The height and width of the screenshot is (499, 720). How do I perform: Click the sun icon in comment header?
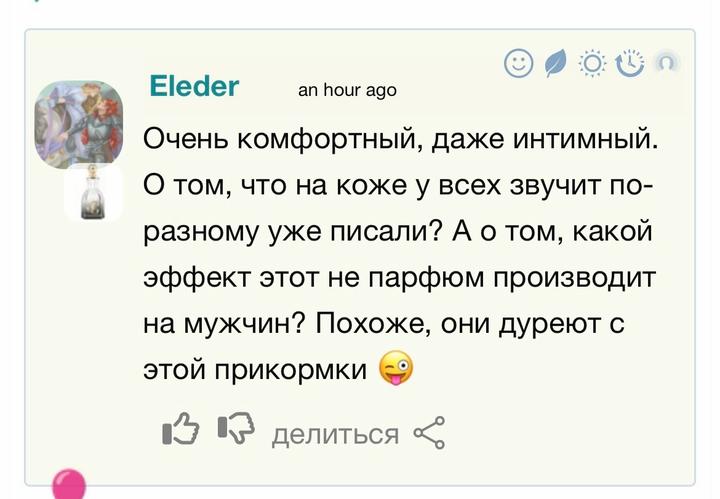[593, 64]
